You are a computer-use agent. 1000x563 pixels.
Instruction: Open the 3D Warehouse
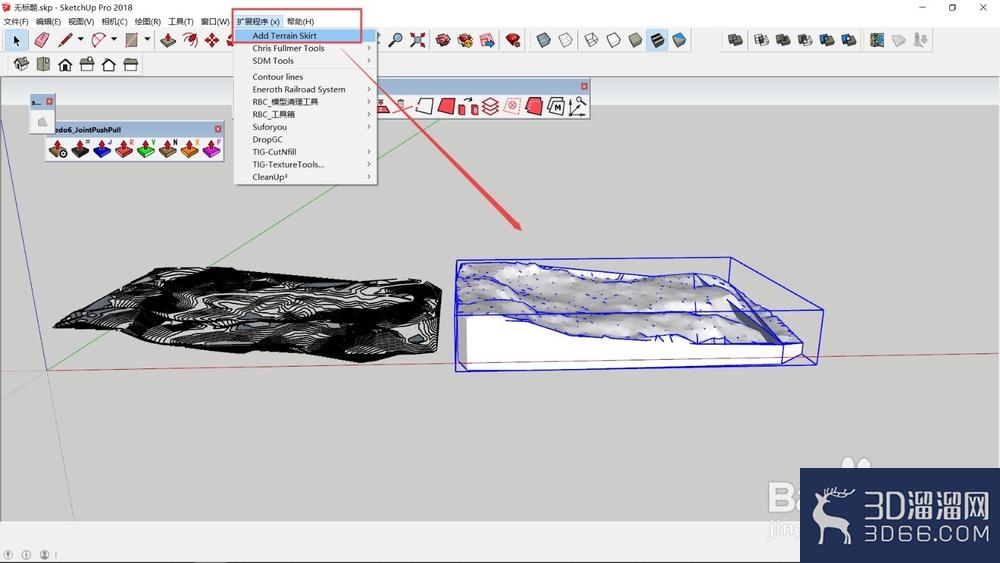443,41
